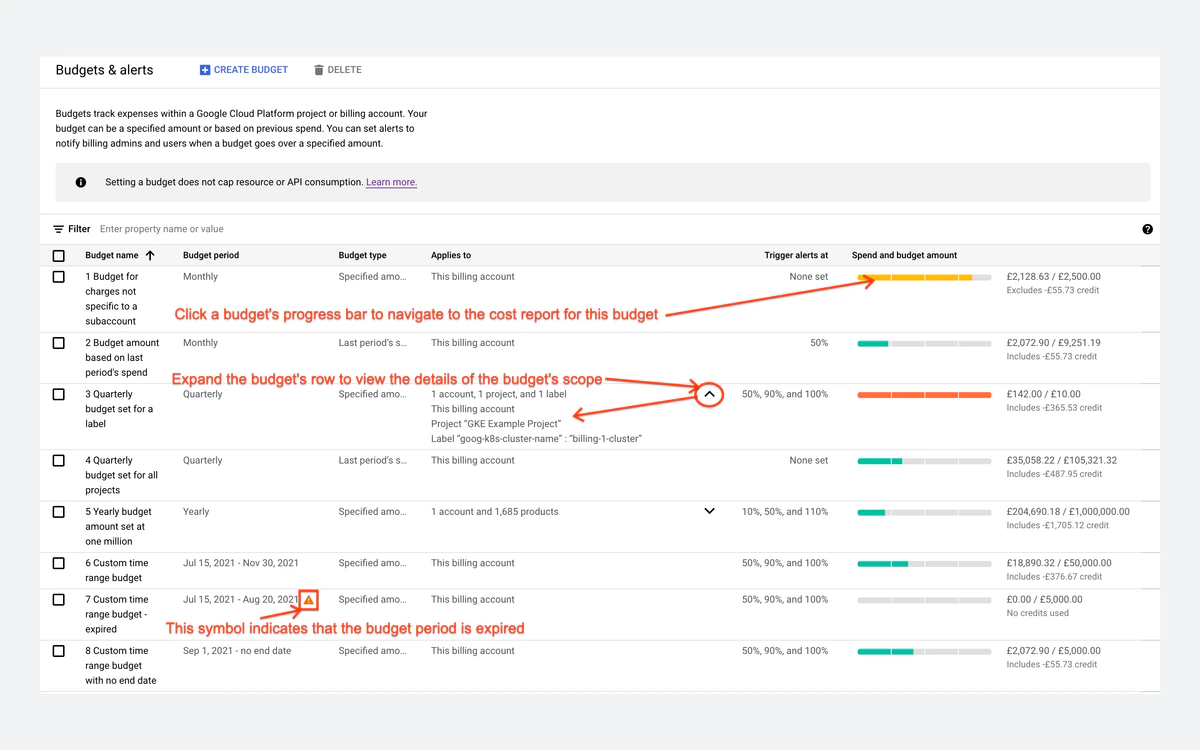Viewport: 1200px width, 750px height.
Task: Open the help question mark icon
Action: click(x=1147, y=229)
